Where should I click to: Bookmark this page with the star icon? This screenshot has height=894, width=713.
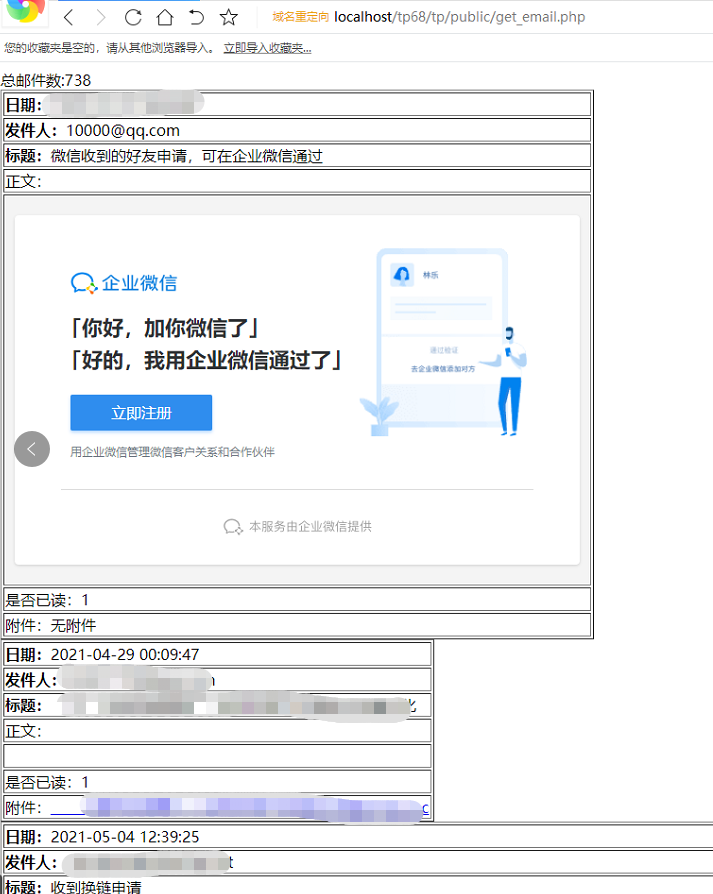[229, 17]
